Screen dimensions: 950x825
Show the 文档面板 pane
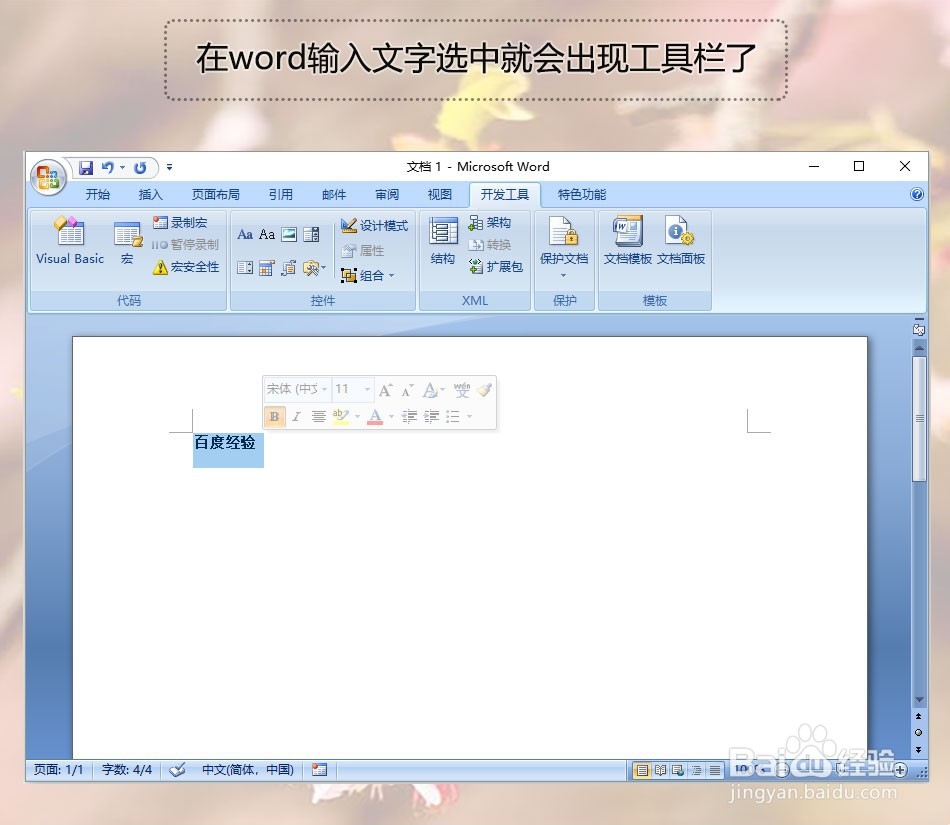(x=681, y=240)
